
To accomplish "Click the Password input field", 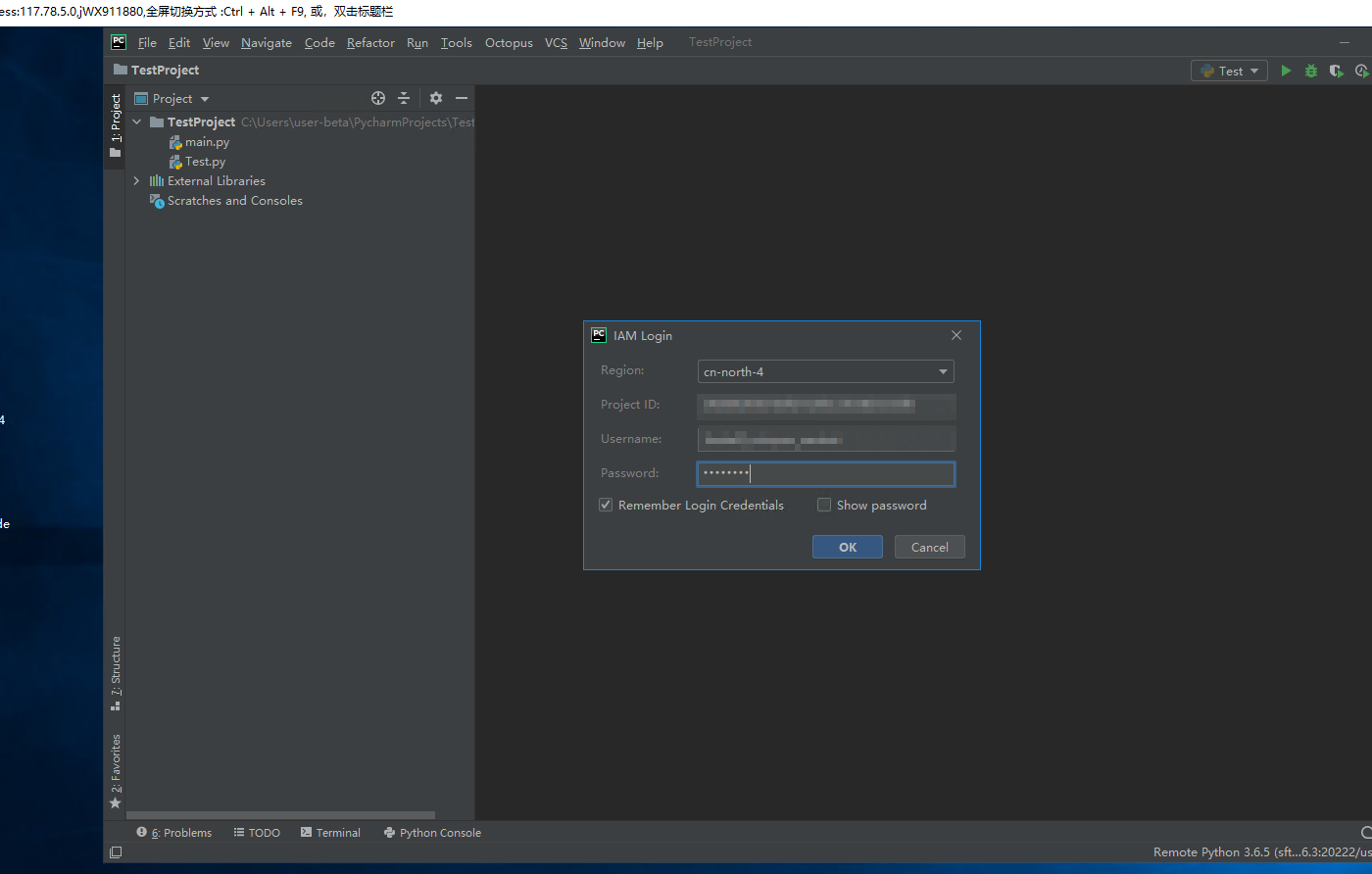I will click(826, 474).
